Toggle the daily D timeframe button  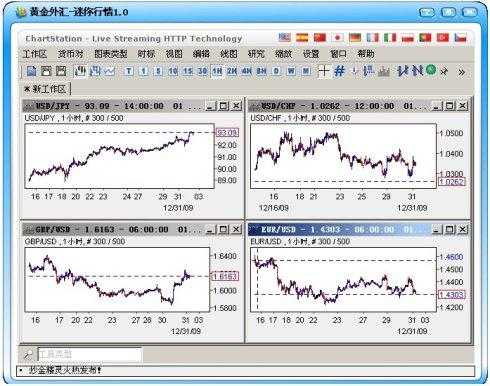[x=276, y=71]
